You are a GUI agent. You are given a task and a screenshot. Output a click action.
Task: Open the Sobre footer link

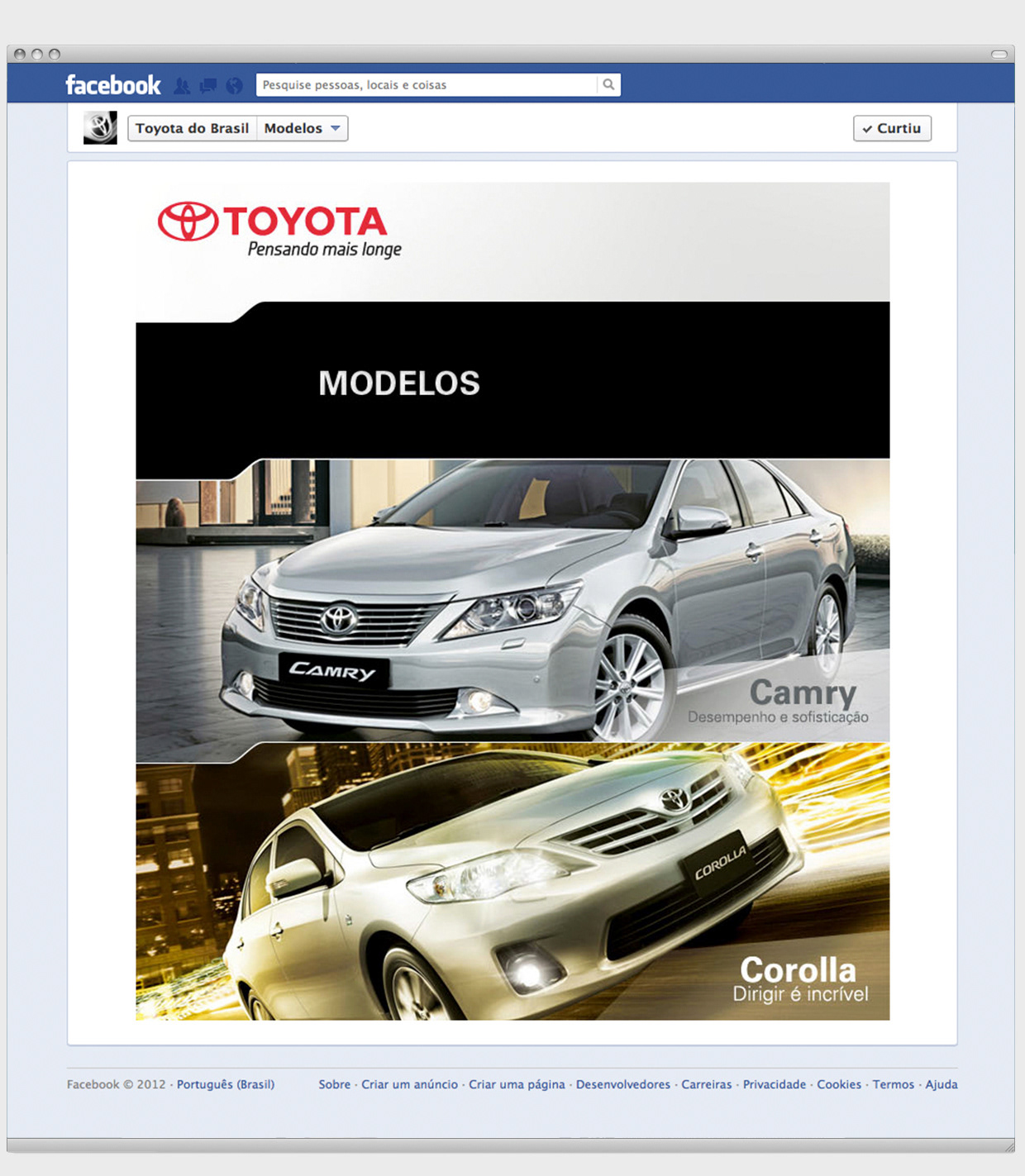coord(335,1084)
